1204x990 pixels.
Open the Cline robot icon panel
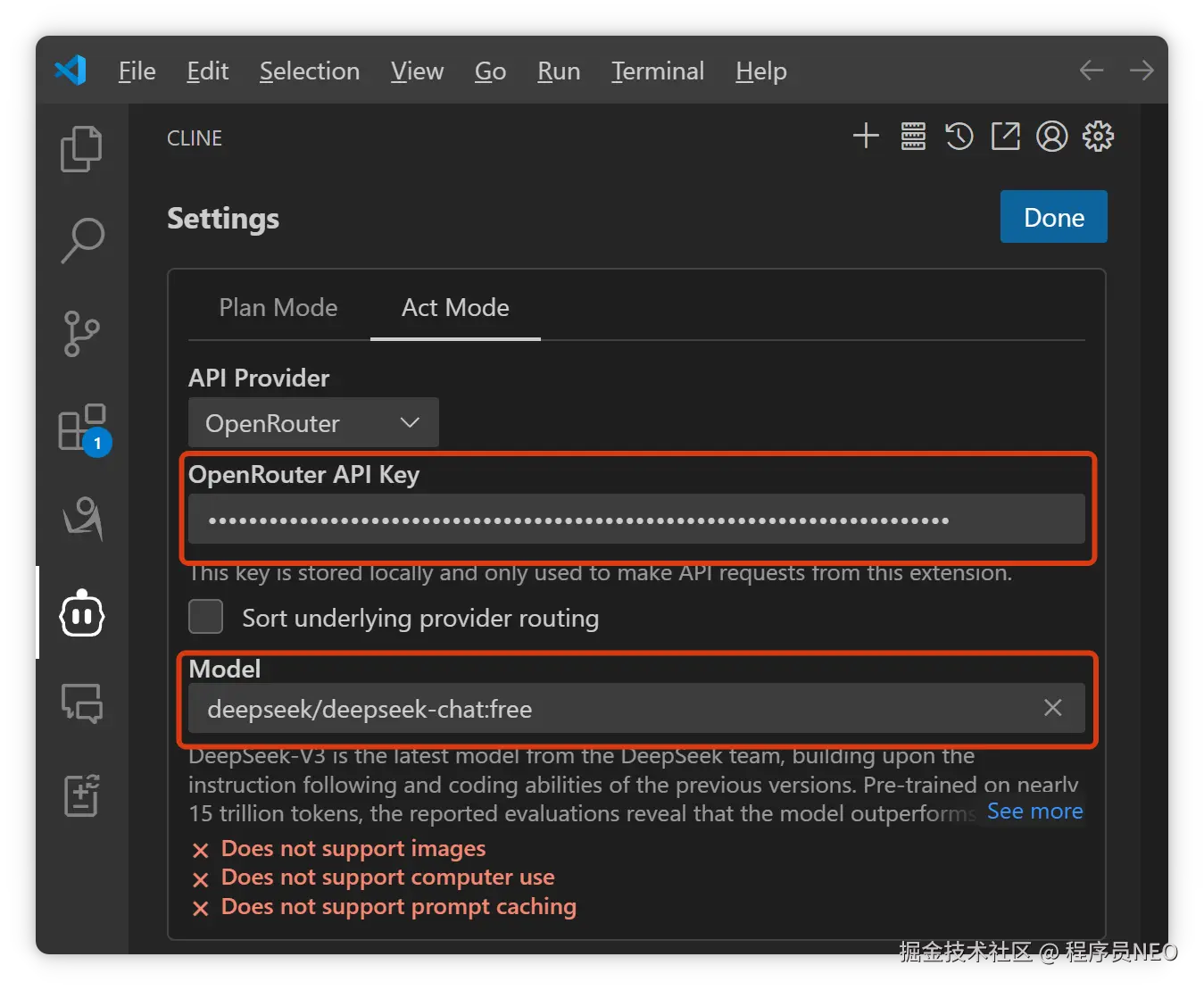pos(82,613)
